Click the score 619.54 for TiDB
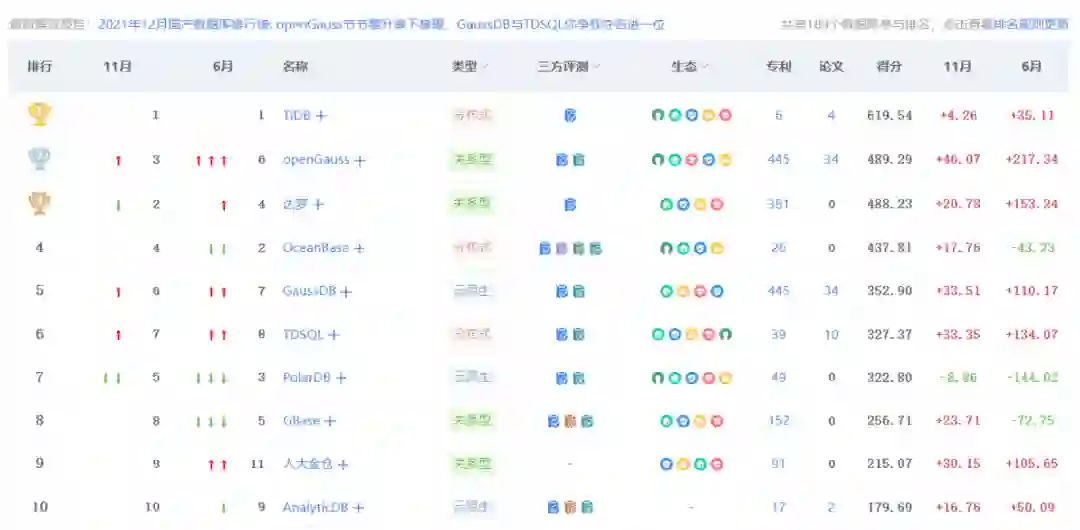Screen dimensions: 1080x530 [889, 116]
